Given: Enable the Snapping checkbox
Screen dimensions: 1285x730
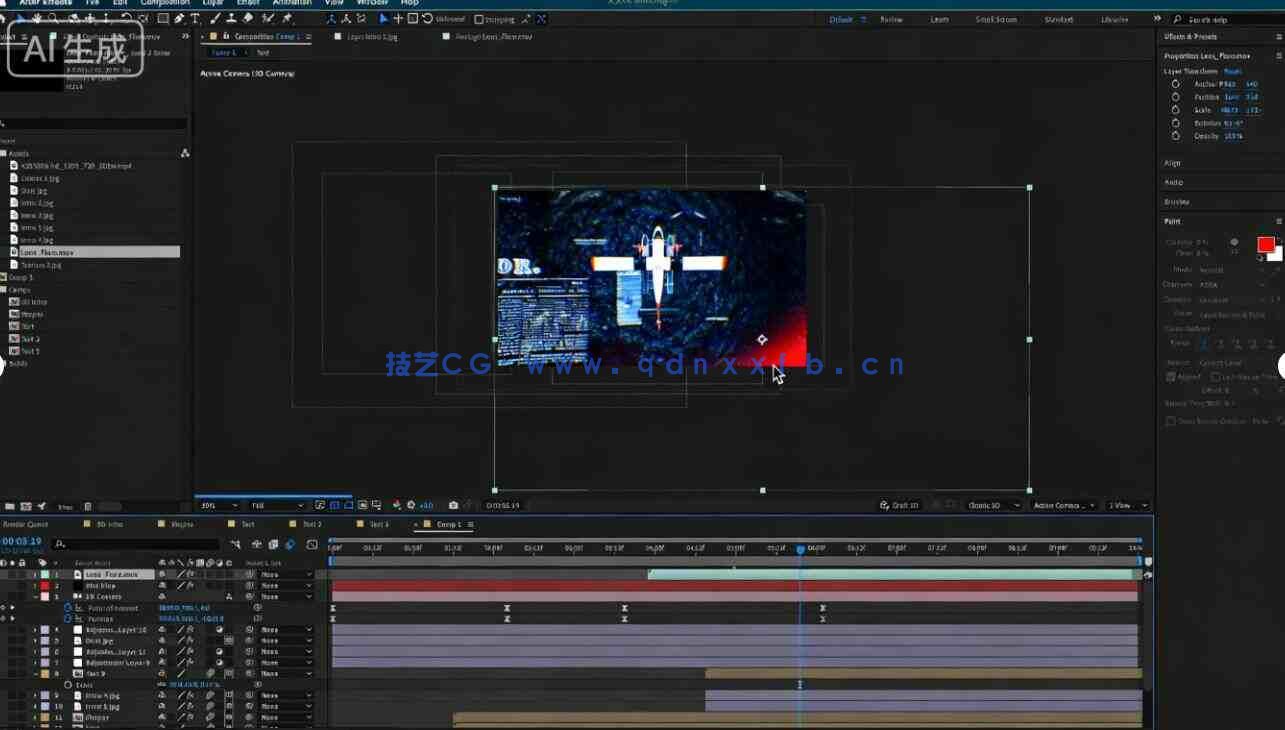Looking at the screenshot, I should click(479, 19).
